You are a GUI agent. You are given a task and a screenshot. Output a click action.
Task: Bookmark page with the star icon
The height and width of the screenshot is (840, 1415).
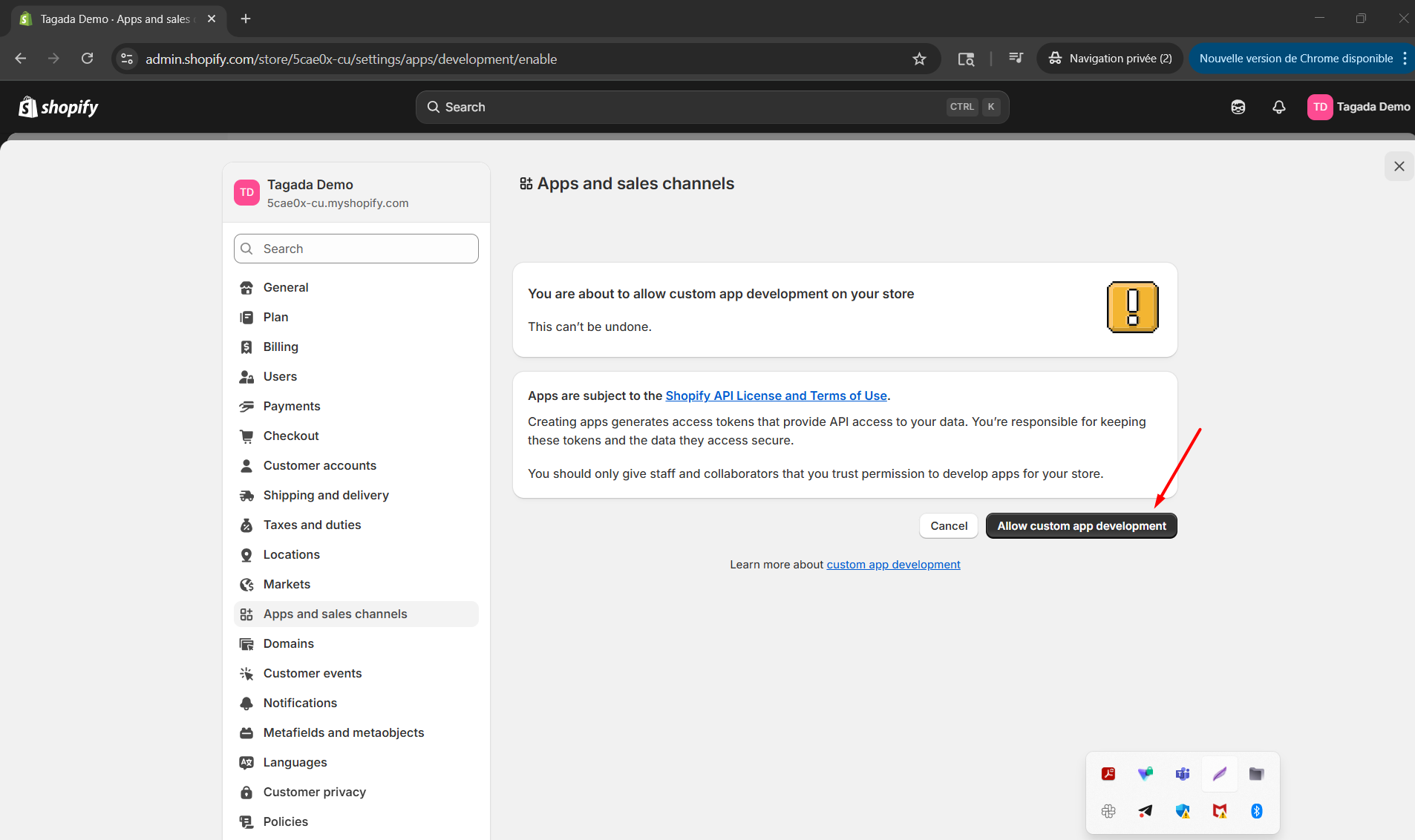pos(919,59)
